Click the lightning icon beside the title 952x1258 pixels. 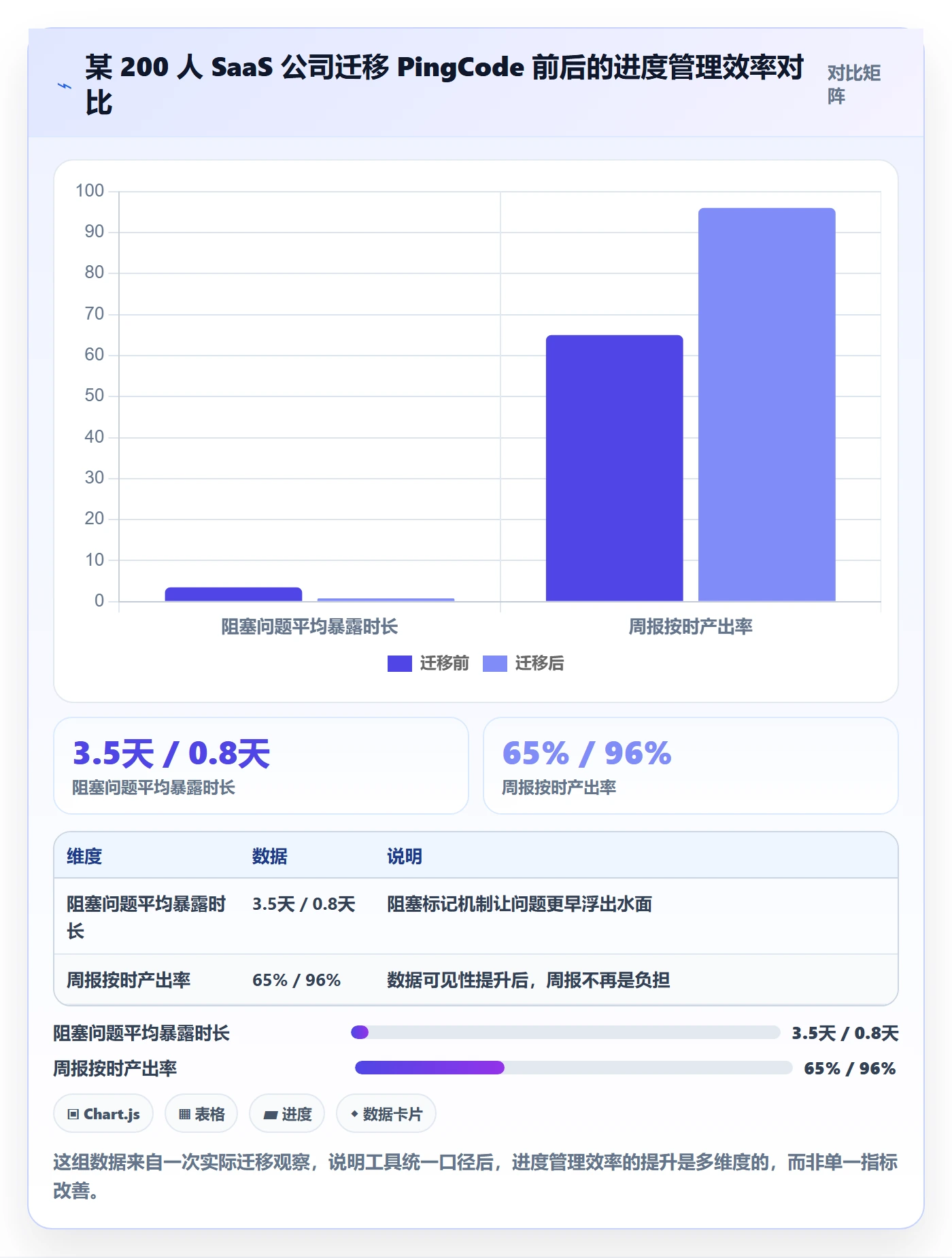pos(65,86)
